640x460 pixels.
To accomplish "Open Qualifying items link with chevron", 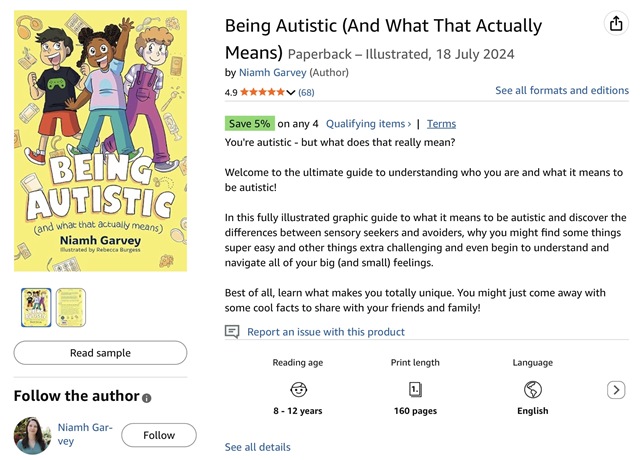I will coord(368,124).
